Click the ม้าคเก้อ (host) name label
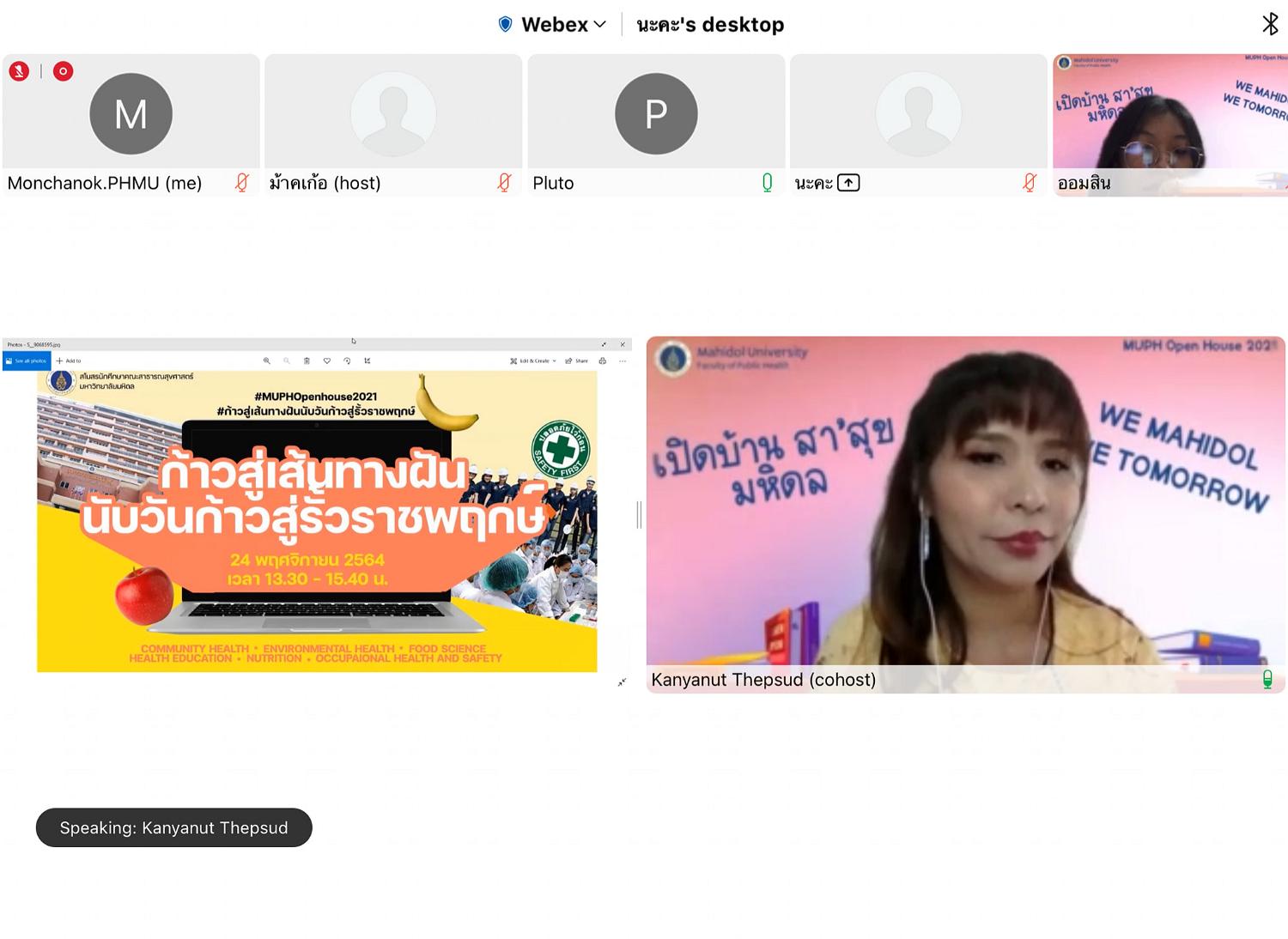Screen dimensions: 1288x939 (325, 182)
